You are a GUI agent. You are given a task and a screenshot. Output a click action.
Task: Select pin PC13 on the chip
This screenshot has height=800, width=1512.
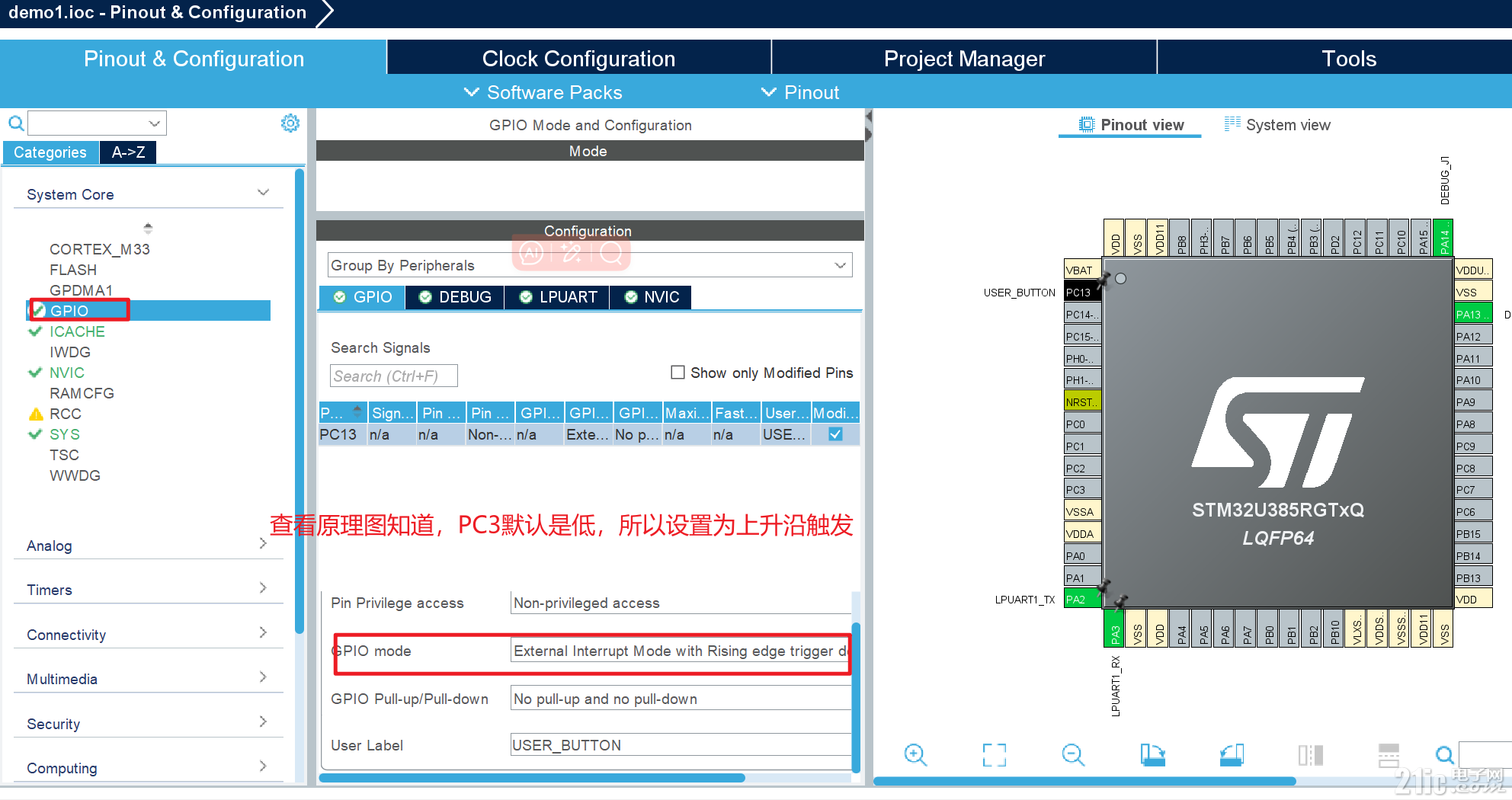click(x=1082, y=293)
